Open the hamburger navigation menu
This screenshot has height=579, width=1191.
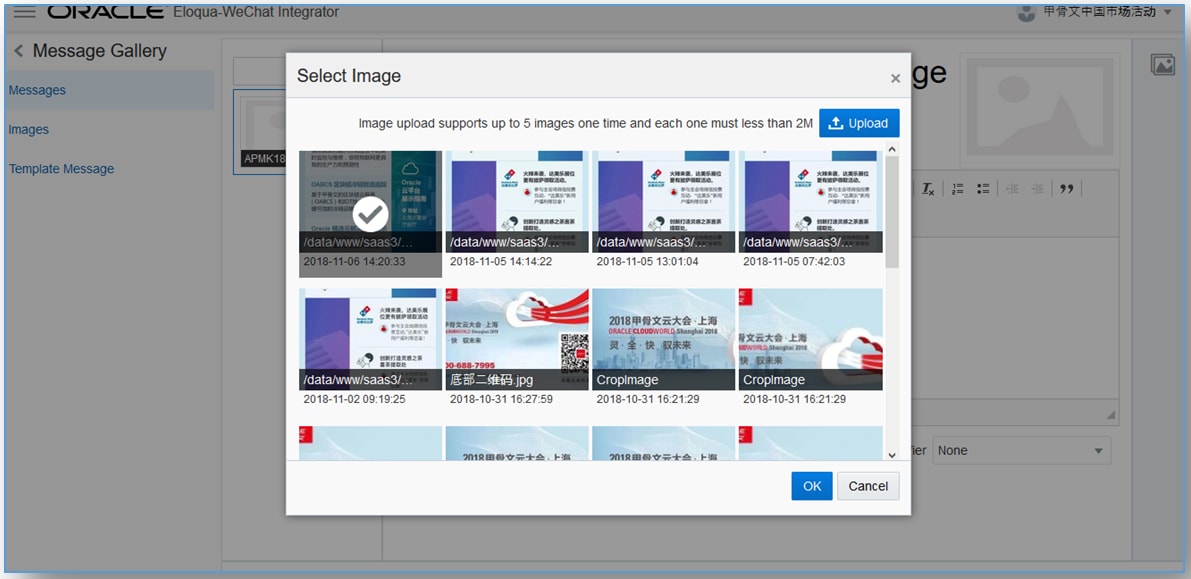pos(25,12)
